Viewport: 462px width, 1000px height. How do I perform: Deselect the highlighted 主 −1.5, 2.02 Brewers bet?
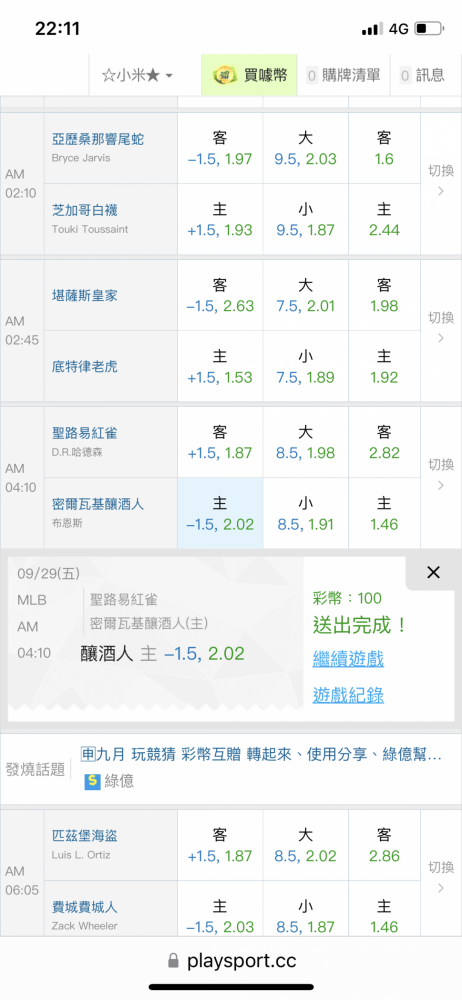[x=220, y=513]
